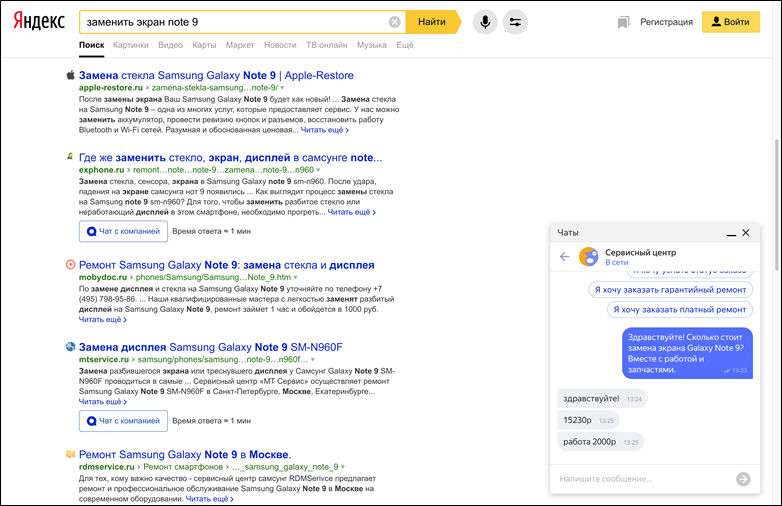This screenshot has height=506, width=782.
Task: Open Чат с компанией under exphone.ru
Action: (x=123, y=231)
